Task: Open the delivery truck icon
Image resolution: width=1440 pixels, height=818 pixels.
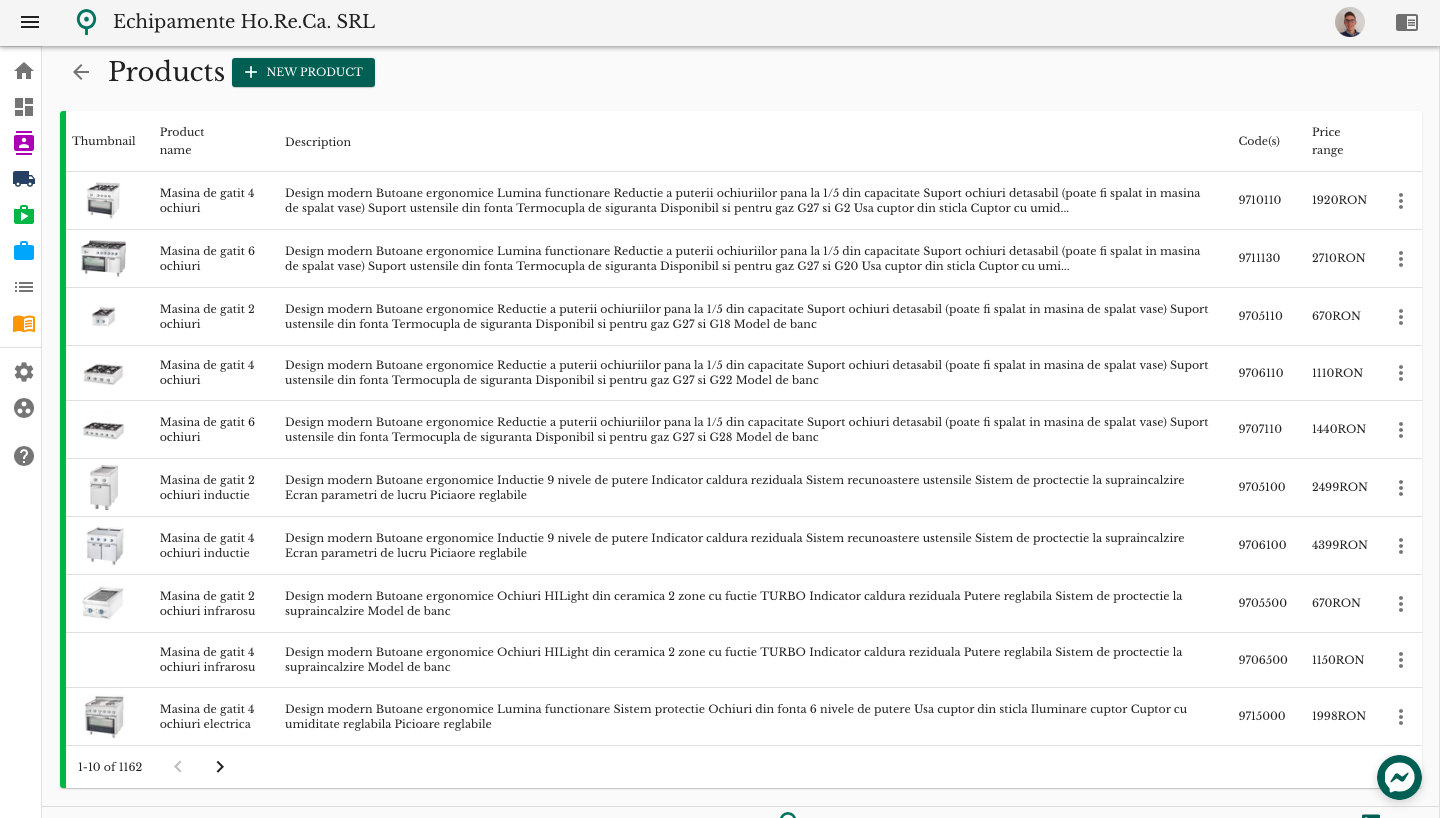Action: click(x=24, y=179)
